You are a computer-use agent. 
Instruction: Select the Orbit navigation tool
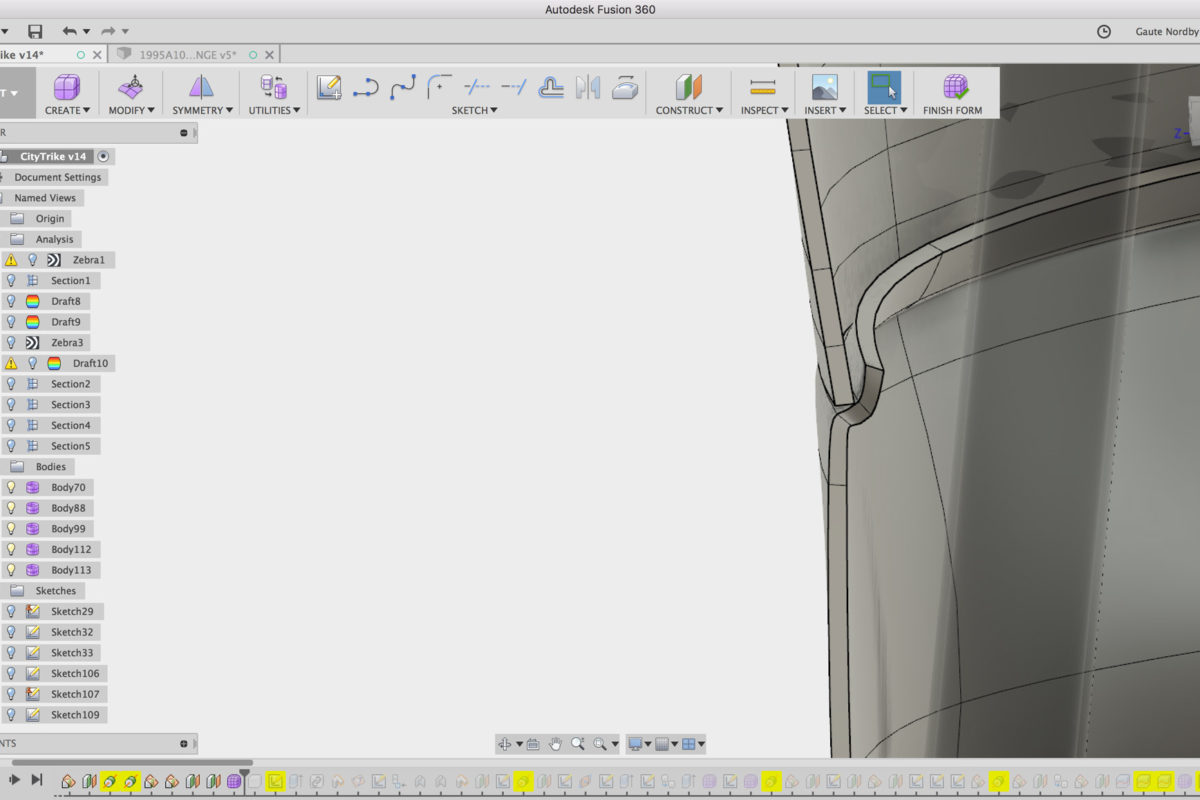pyautogui.click(x=505, y=744)
